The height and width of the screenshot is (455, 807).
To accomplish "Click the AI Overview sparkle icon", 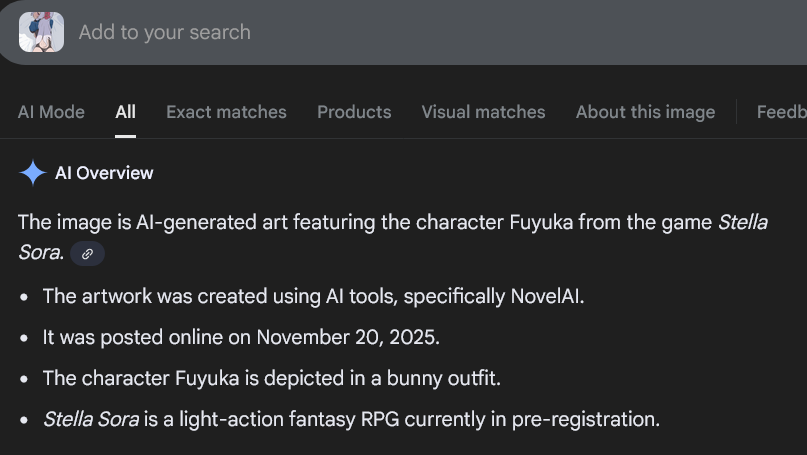I will click(32, 173).
